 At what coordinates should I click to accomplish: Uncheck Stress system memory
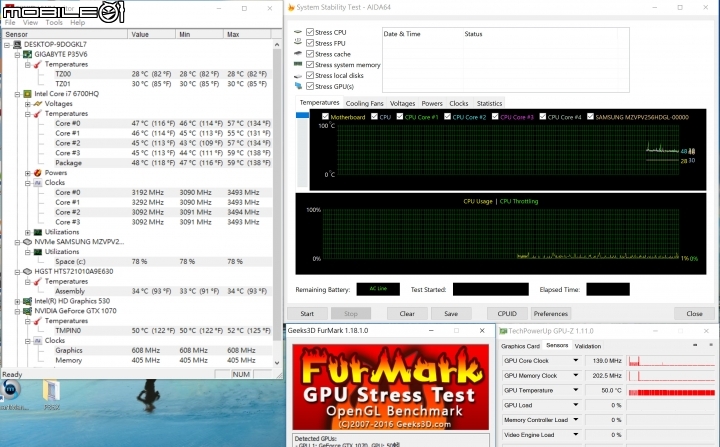[310, 65]
